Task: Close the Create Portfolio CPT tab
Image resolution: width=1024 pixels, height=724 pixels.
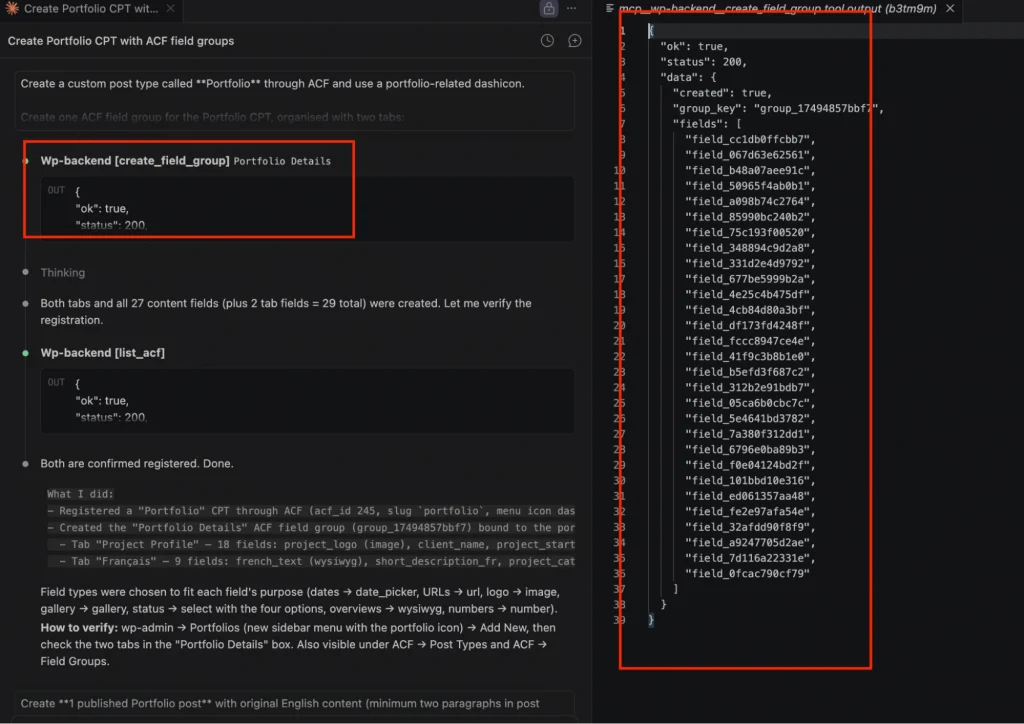Action: (x=170, y=8)
